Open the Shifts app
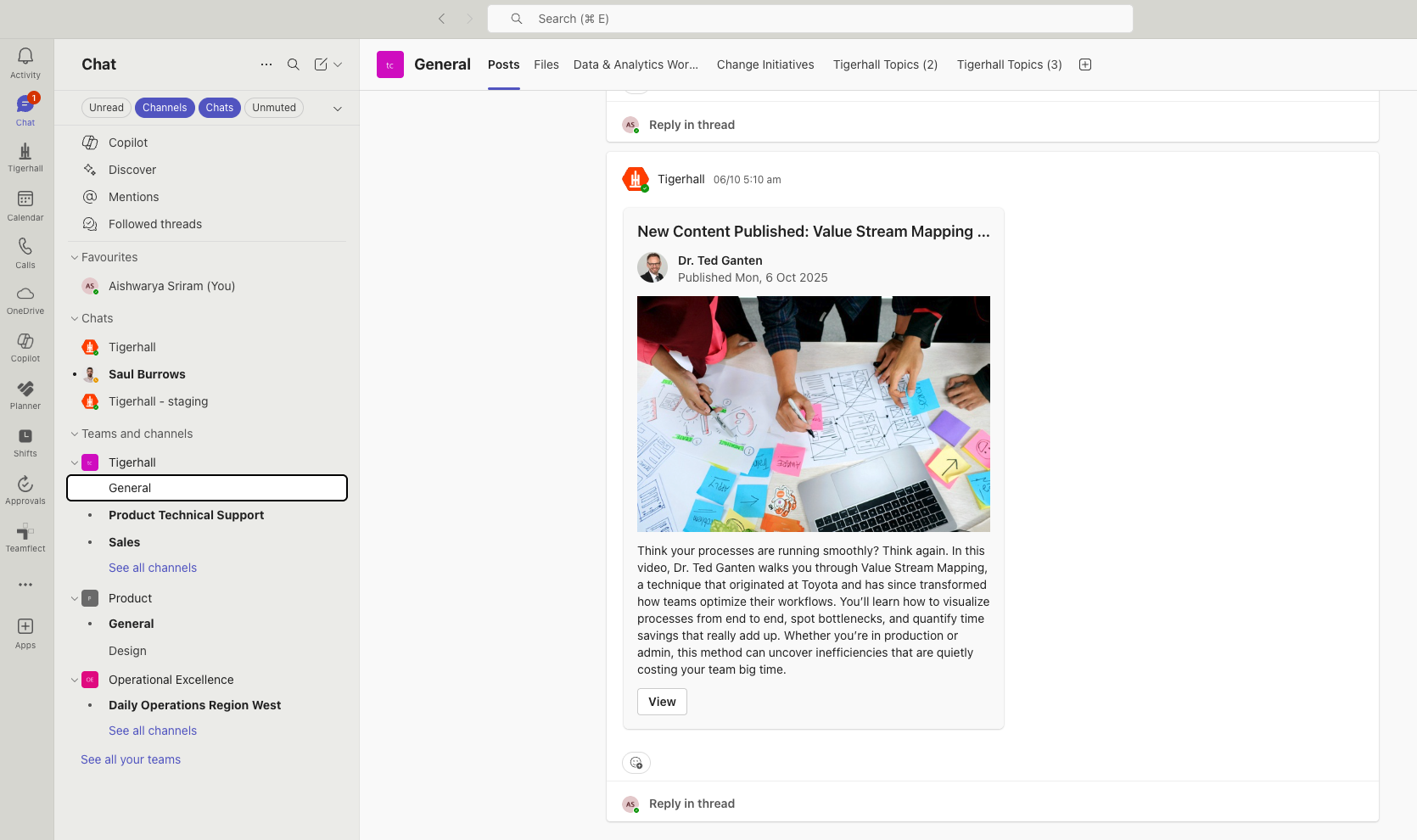The width and height of the screenshot is (1417, 840). click(x=25, y=443)
